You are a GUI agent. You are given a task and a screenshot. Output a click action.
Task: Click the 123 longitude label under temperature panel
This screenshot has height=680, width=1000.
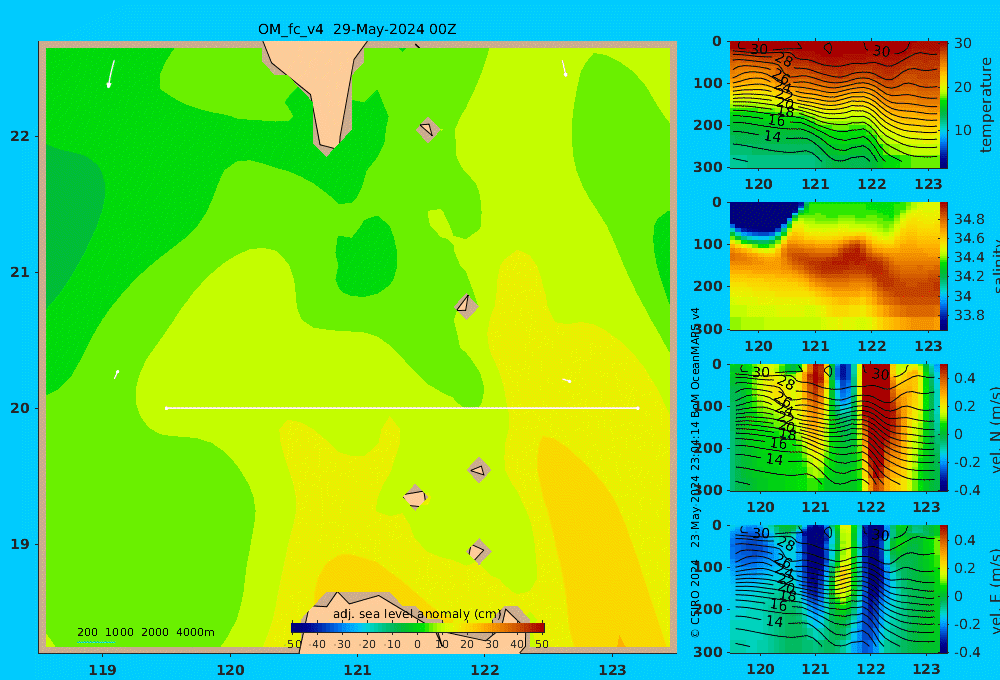click(x=928, y=184)
